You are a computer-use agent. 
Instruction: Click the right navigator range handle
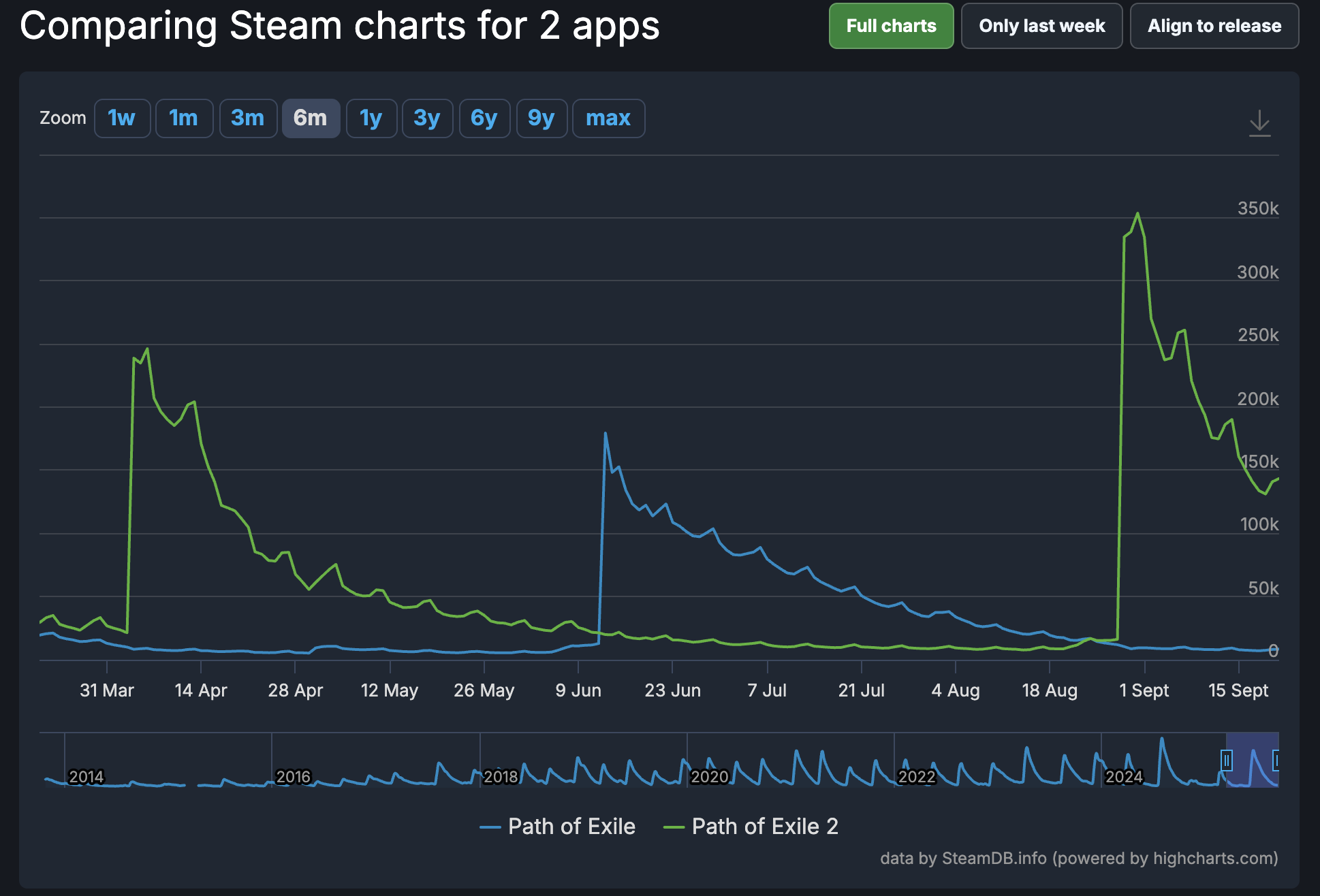click(1275, 760)
